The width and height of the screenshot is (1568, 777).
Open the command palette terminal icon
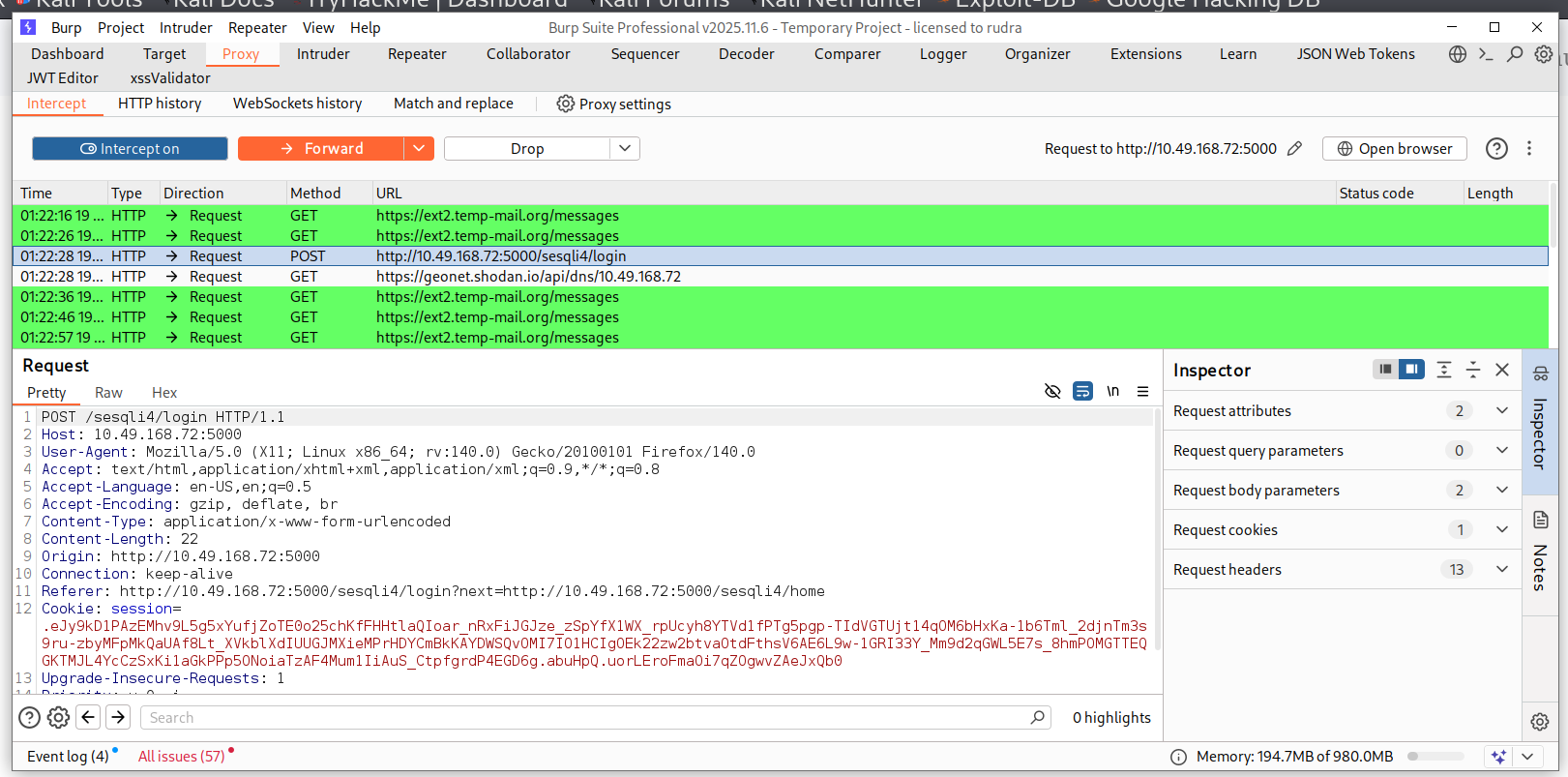click(1486, 54)
